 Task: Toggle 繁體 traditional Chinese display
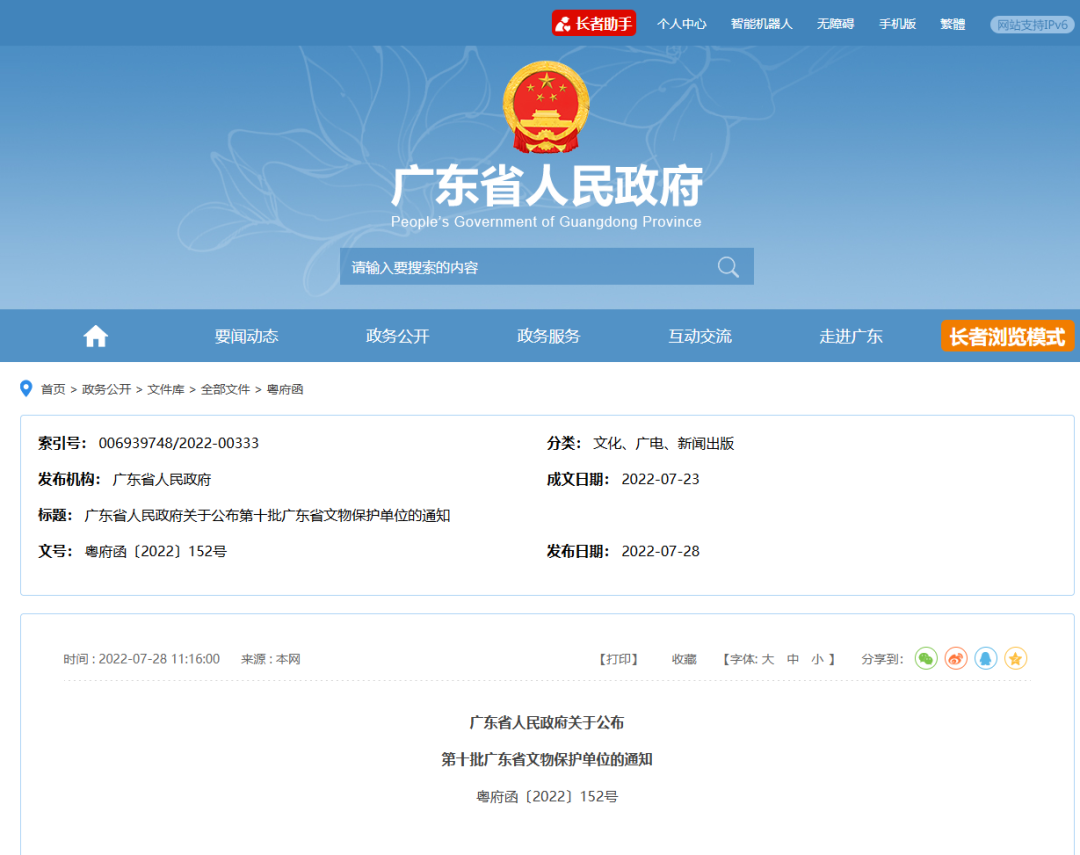pyautogui.click(x=952, y=24)
